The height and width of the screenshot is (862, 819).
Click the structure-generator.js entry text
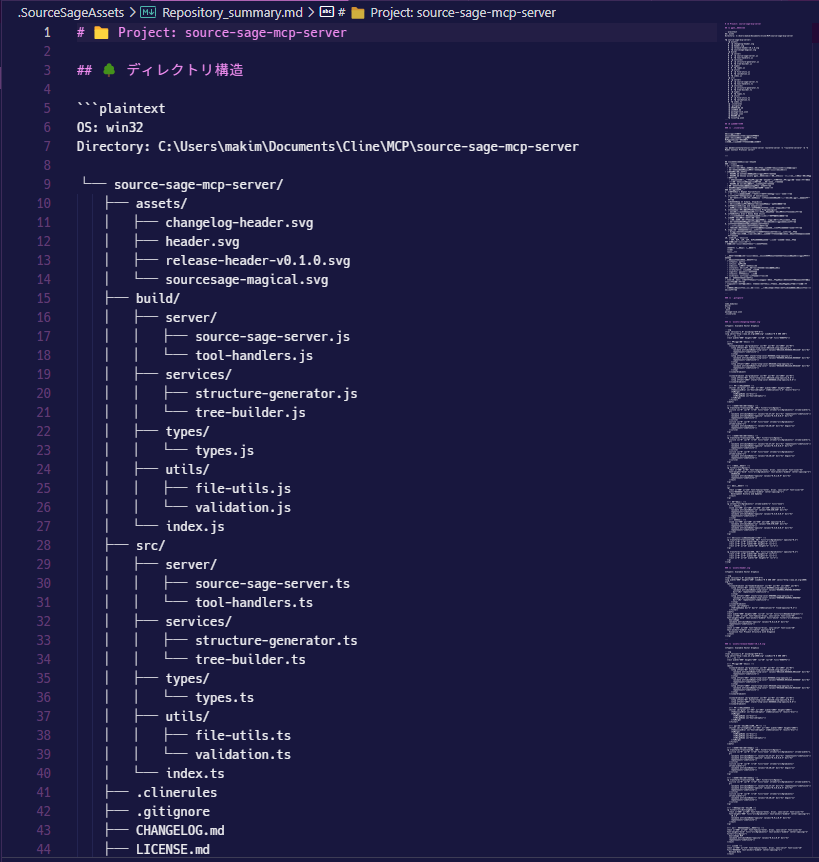click(x=276, y=393)
